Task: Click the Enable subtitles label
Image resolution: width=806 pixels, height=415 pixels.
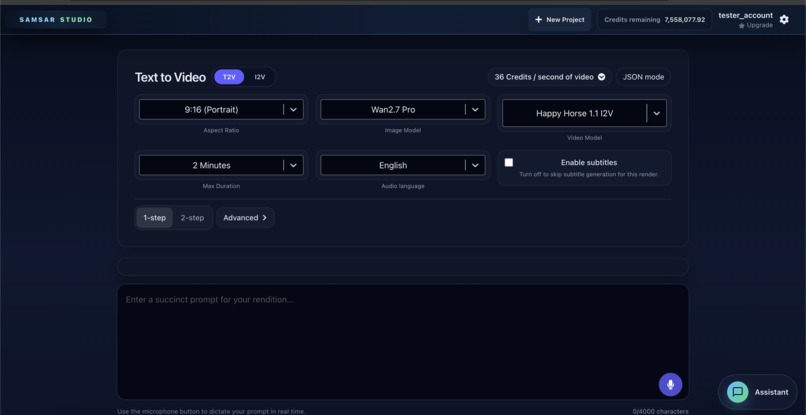Action: pos(589,163)
